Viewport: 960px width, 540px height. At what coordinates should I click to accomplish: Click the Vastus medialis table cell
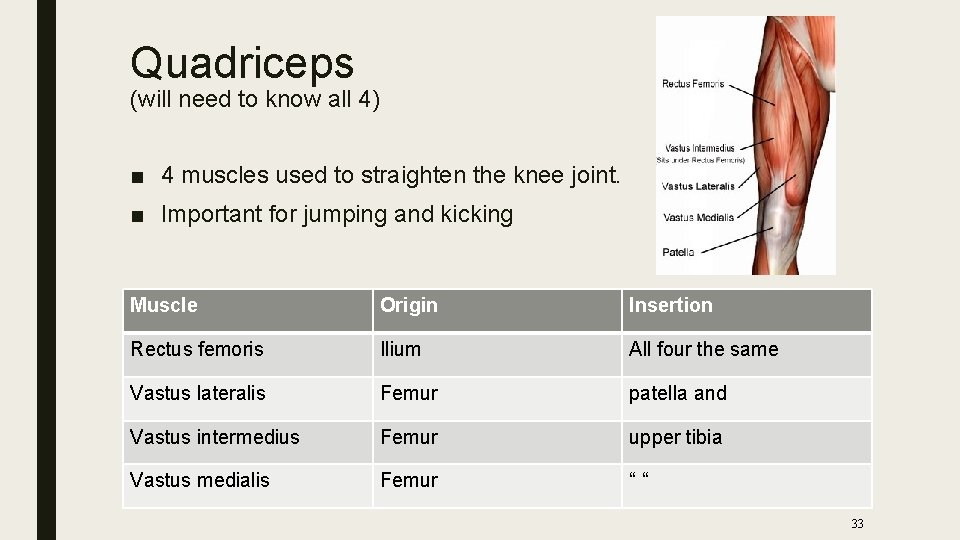(x=248, y=486)
